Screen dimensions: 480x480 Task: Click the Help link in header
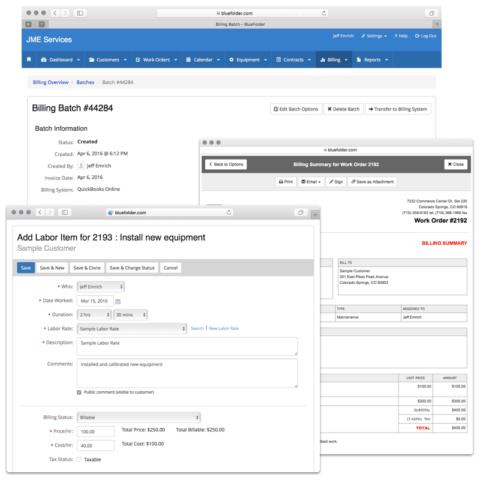(x=401, y=36)
